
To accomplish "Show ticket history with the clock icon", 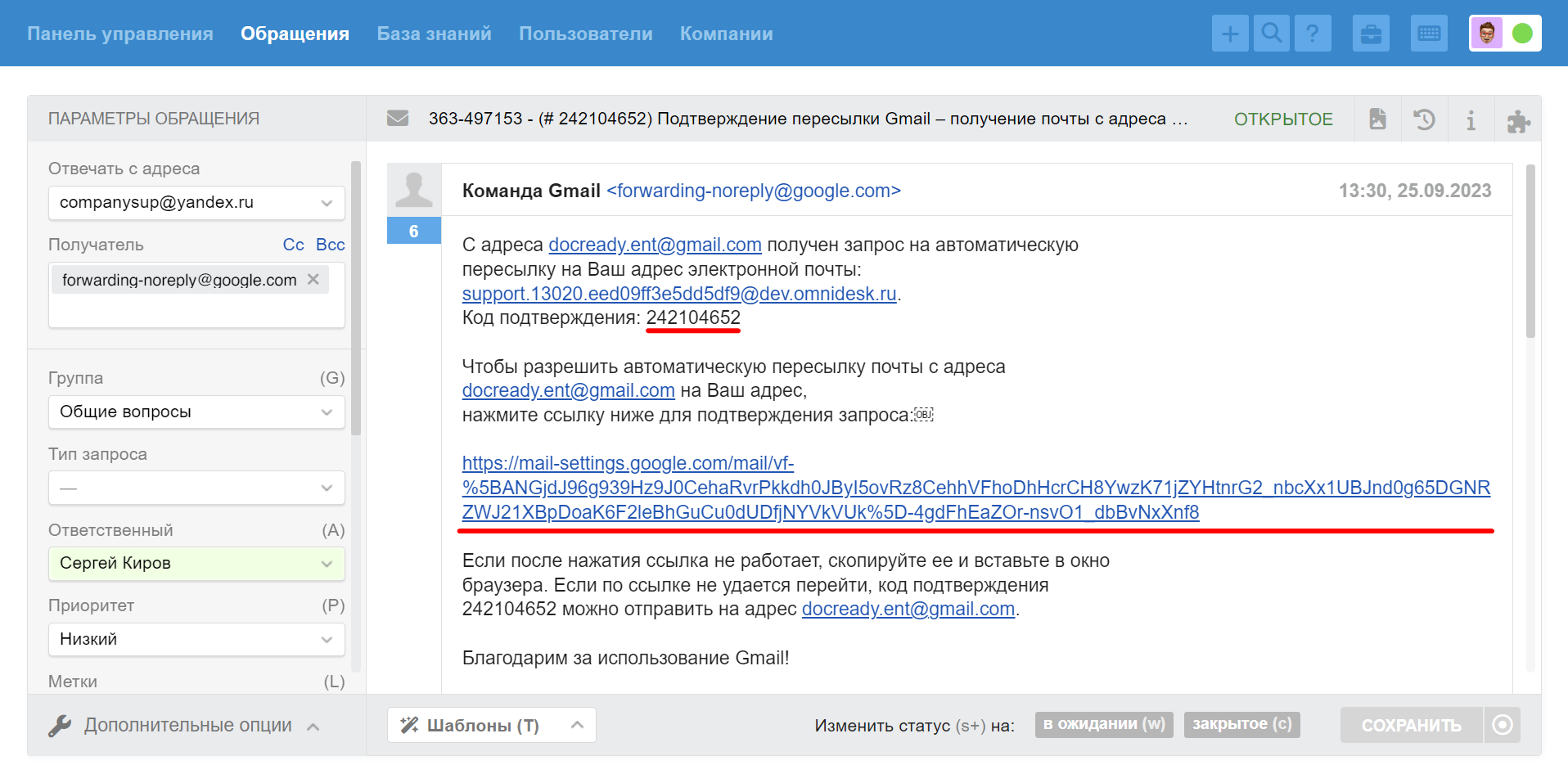I will coord(1425,119).
